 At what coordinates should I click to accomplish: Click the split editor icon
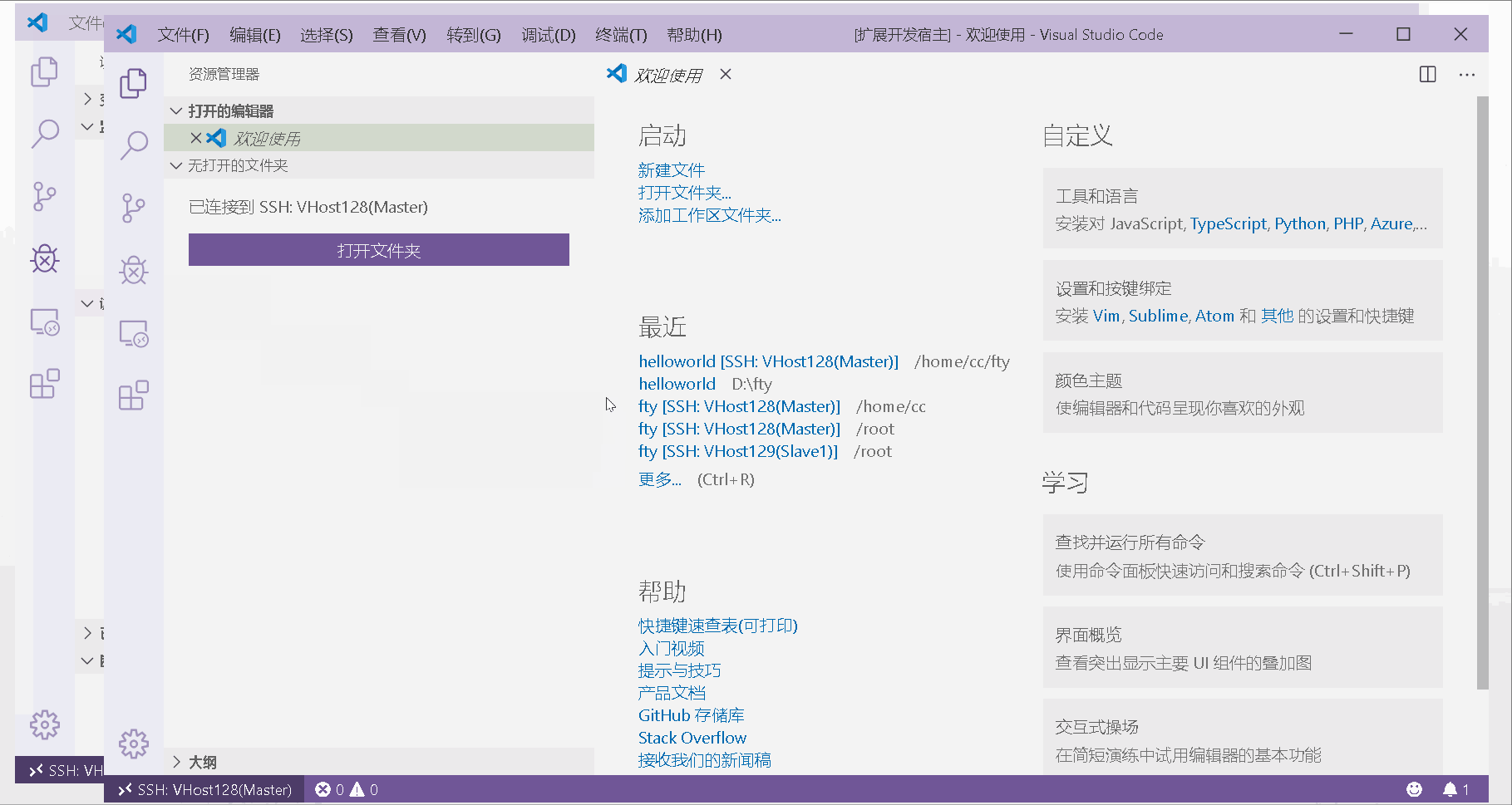click(1427, 75)
